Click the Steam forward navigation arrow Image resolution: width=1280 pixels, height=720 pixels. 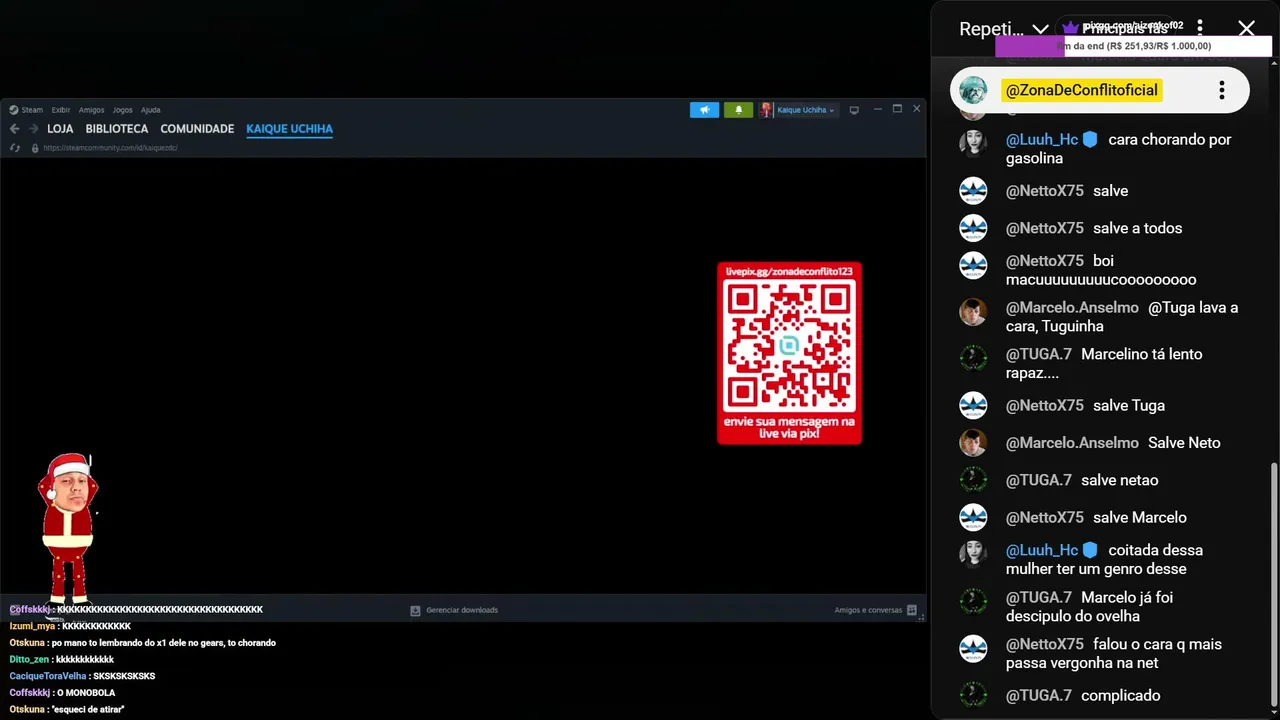point(34,129)
